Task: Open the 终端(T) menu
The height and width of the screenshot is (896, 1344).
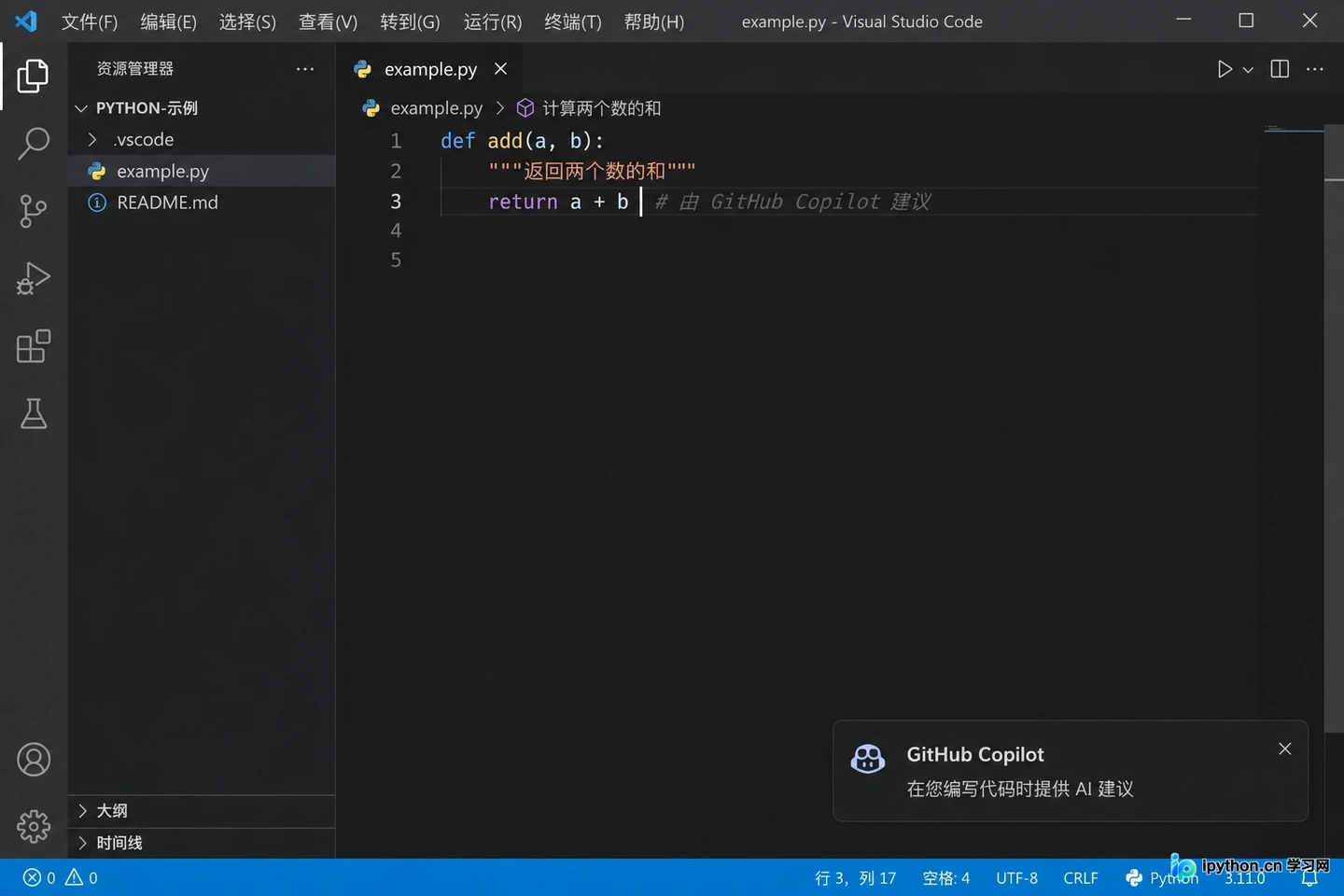Action: coord(573,21)
